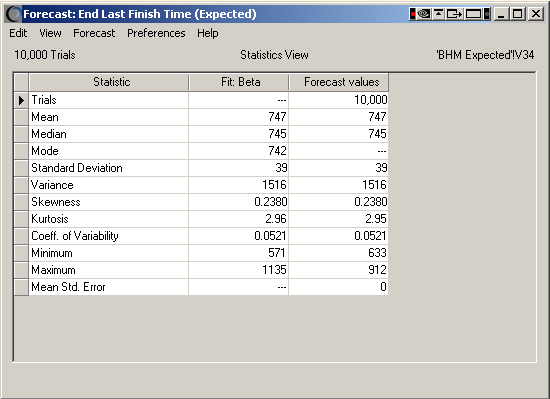550x399 pixels.
Task: Click the 'Trials' statistic label cell
Action: 109,100
